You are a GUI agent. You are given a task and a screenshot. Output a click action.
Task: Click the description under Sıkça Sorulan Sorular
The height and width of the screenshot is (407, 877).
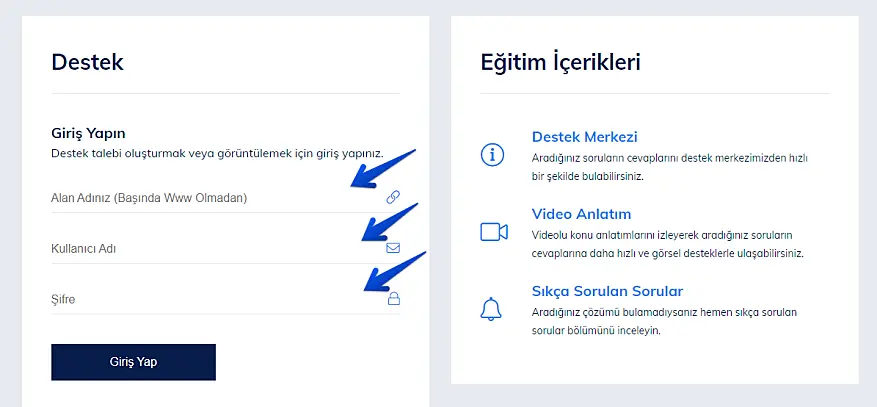(x=664, y=321)
